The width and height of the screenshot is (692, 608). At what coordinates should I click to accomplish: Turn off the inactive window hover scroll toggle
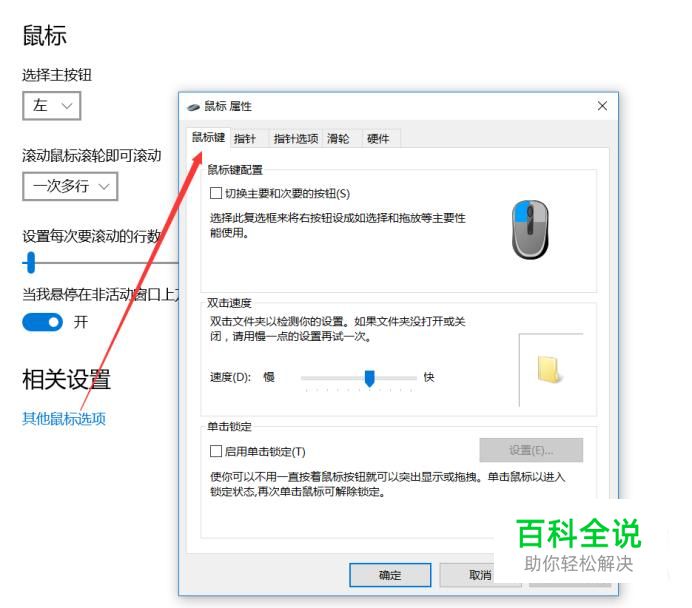[42, 322]
